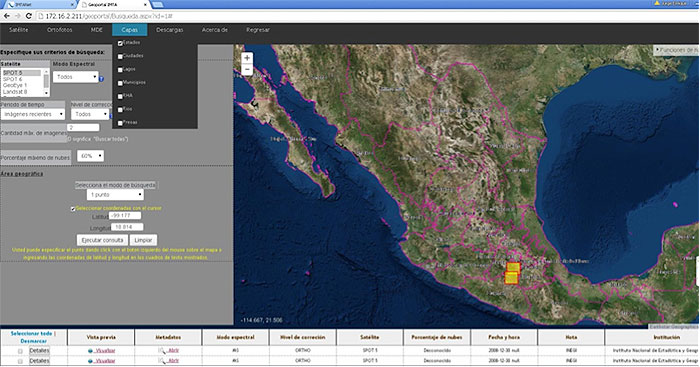Image resolution: width=700 pixels, height=367 pixels.
Task: Collapse the Capas menu
Action: pos(129,30)
